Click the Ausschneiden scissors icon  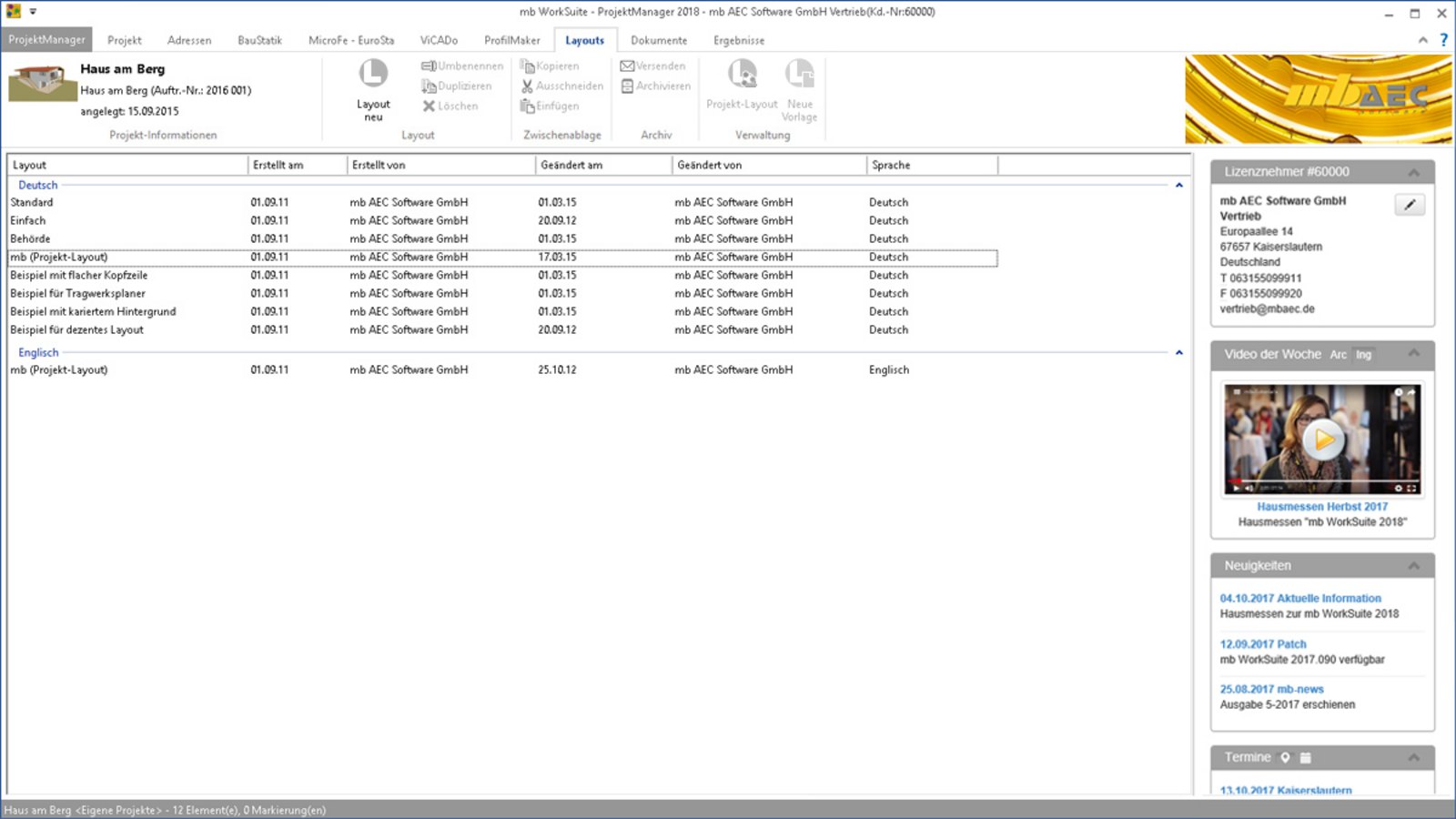coord(526,86)
